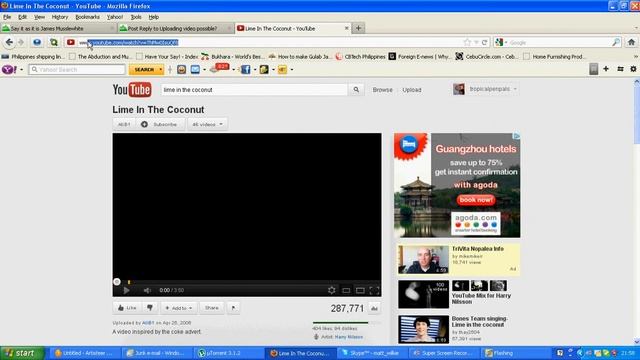Click the notification icon with red badge
The image size is (640, 360).
(x=219, y=69)
